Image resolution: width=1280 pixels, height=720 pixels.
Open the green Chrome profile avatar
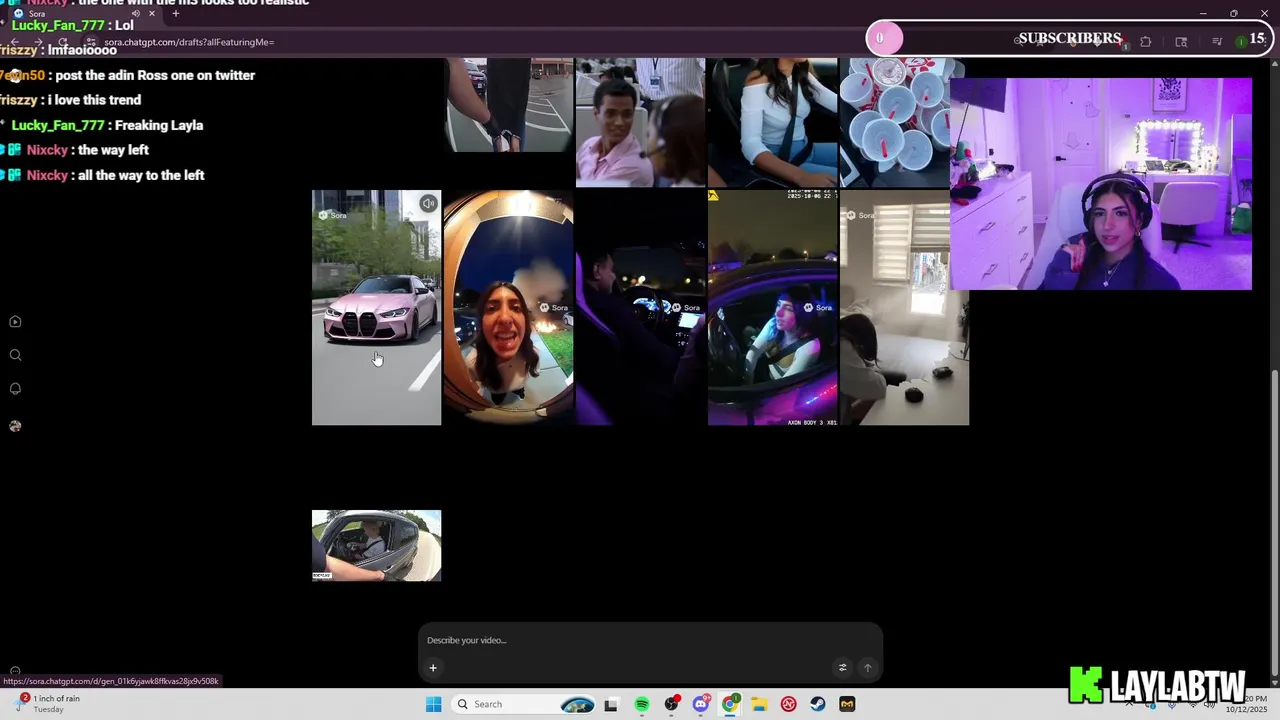point(1241,41)
